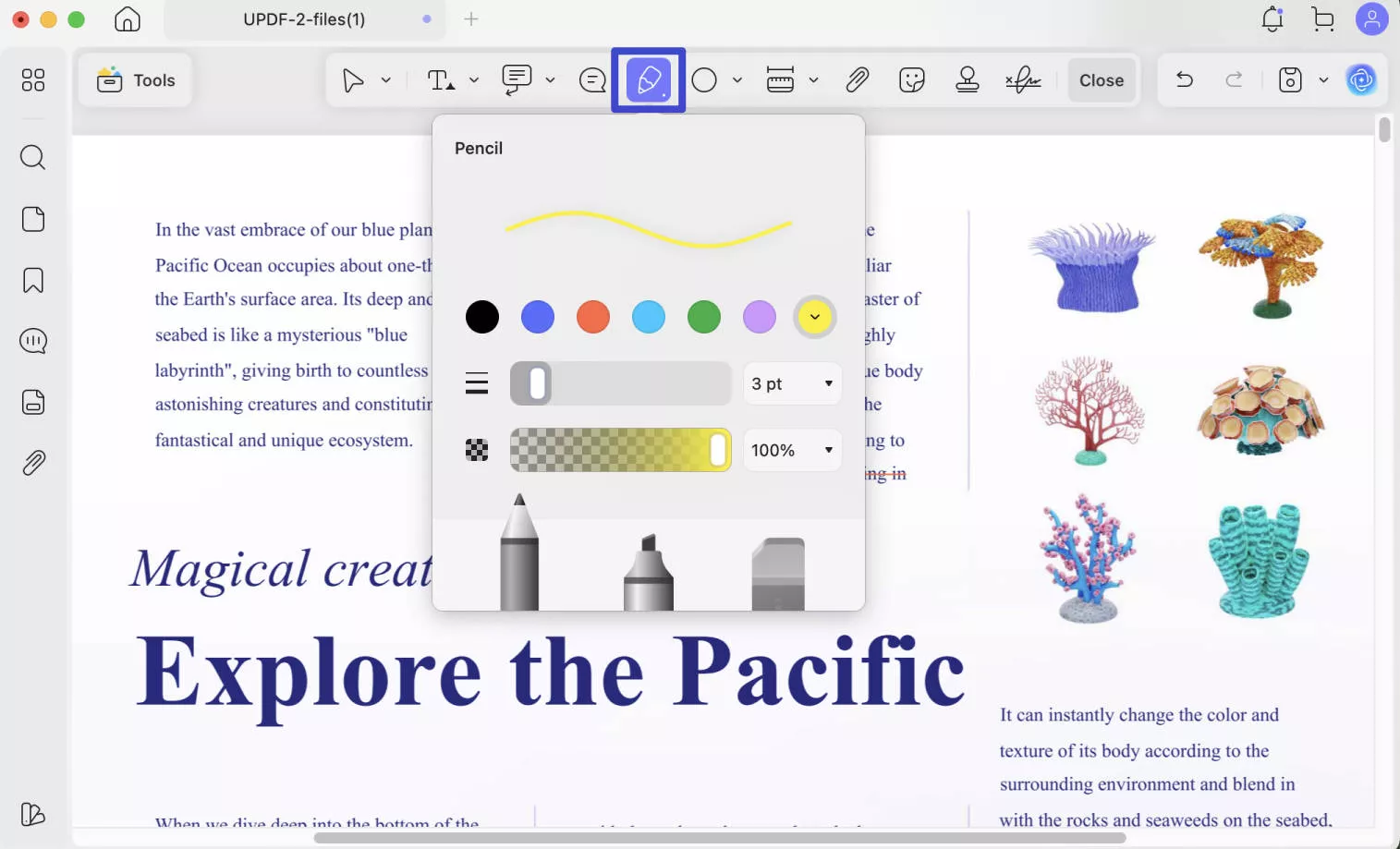This screenshot has width=1400, height=849.
Task: Select the cursor selection tool
Action: click(352, 80)
